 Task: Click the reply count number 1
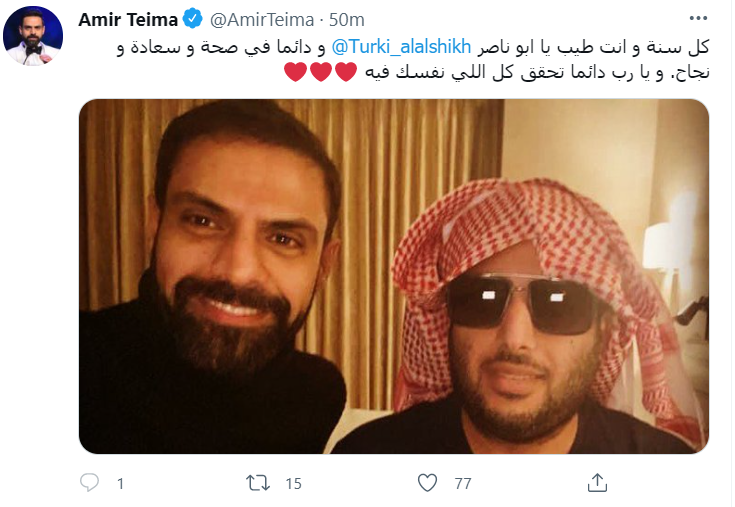pos(121,484)
